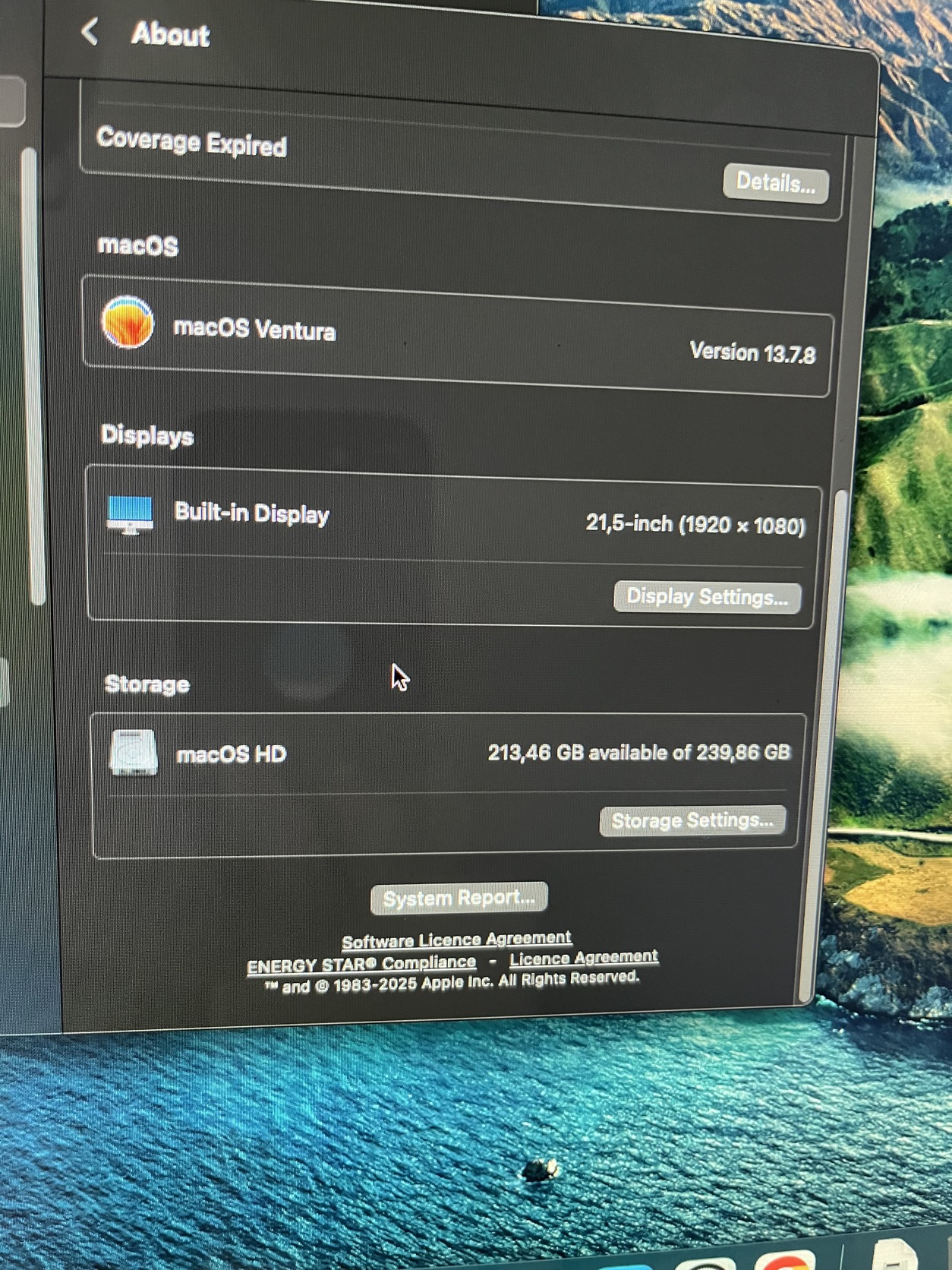Open Display Settings
Image resolution: width=952 pixels, height=1270 pixels.
coord(707,597)
